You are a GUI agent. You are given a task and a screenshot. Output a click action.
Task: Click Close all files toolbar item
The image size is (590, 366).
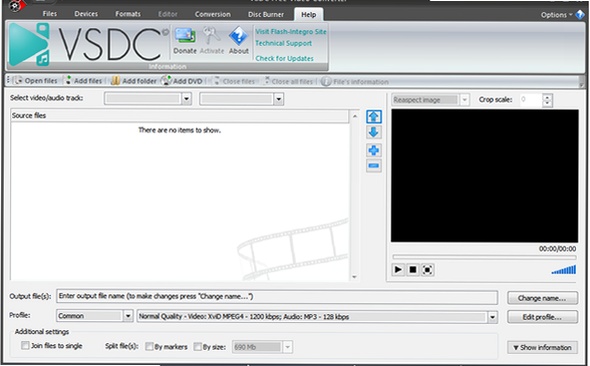tap(288, 81)
